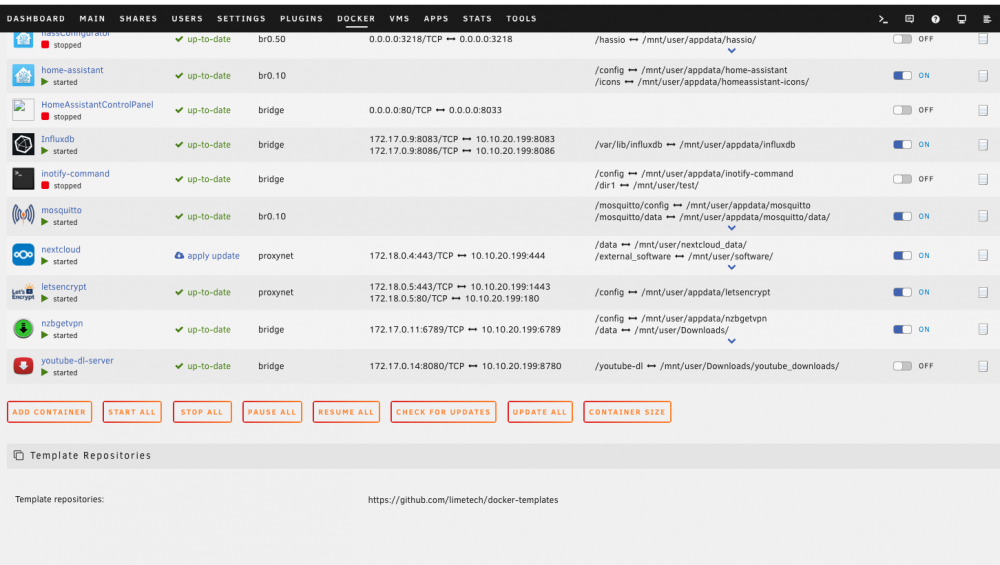
Task: Open the nzbgetvpn container name link
Action: pos(62,323)
